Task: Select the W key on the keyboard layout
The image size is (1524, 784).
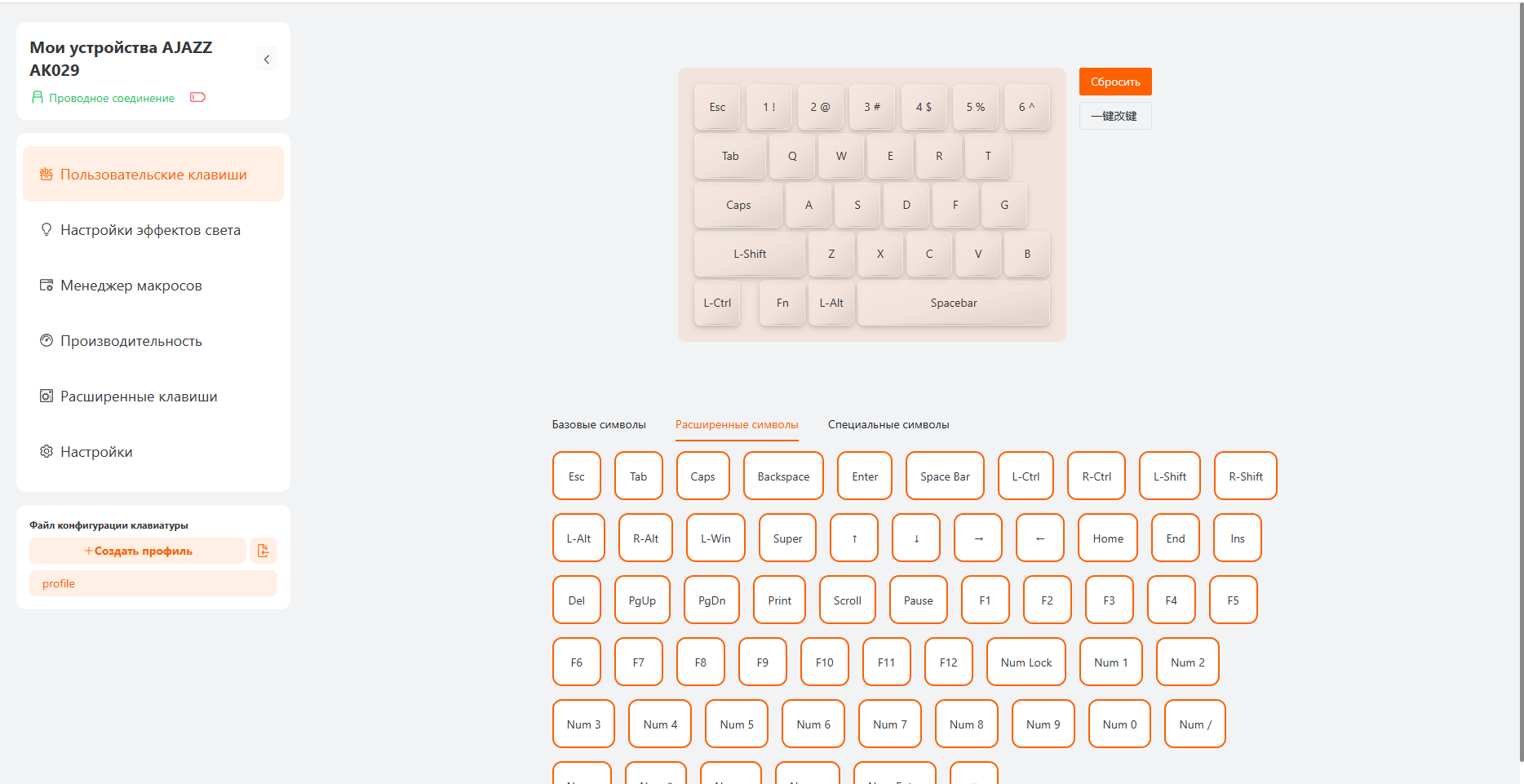Action: [841, 156]
